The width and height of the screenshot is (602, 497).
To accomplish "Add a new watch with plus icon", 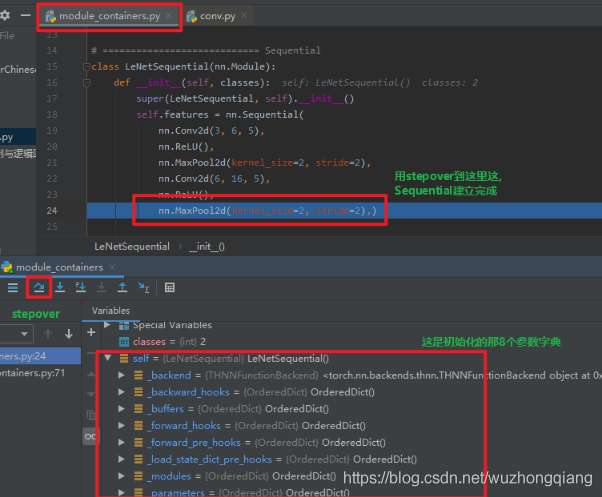I will coord(91,332).
